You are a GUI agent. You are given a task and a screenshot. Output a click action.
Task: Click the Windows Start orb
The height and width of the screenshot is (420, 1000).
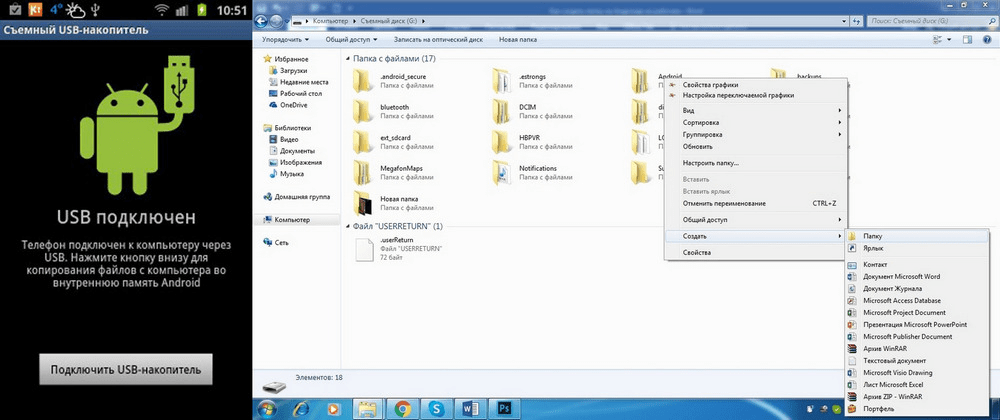coord(269,408)
